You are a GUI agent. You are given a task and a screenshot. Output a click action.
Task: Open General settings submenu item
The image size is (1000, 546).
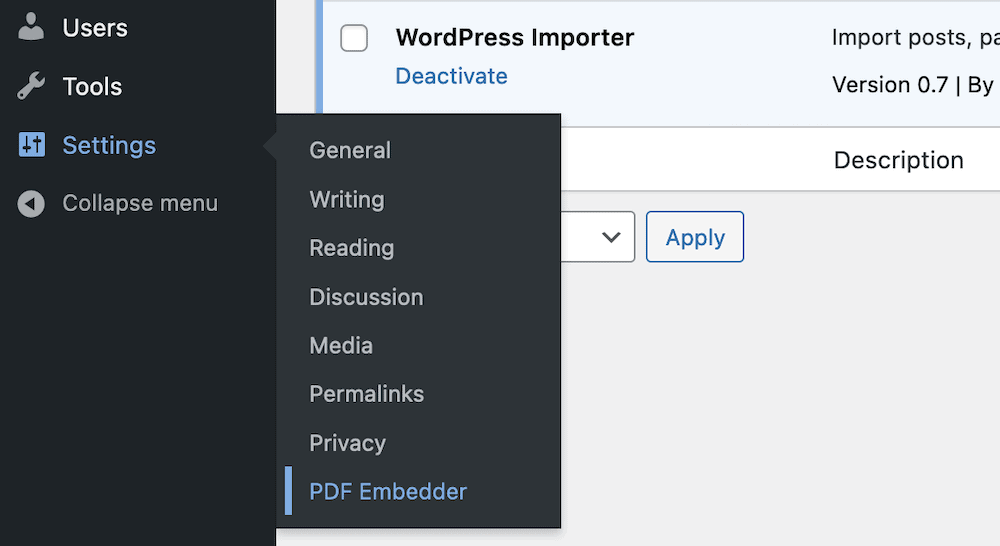(x=349, y=151)
